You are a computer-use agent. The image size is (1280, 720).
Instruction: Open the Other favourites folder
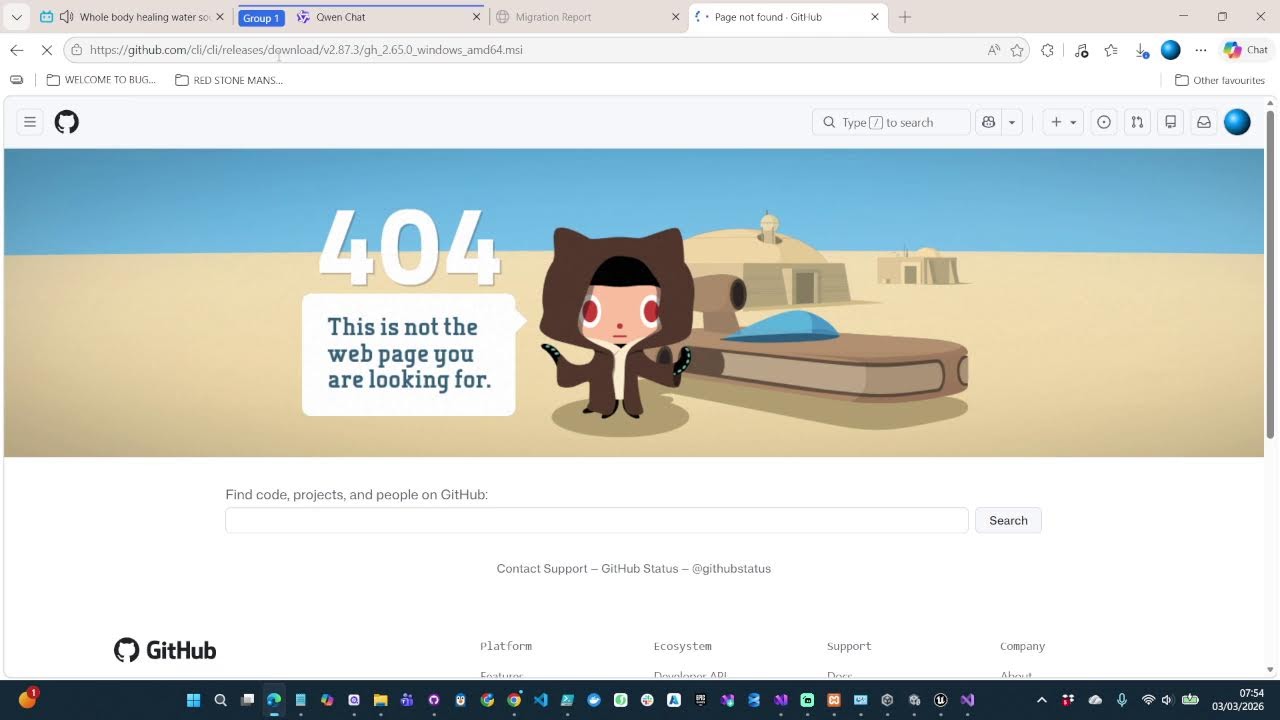click(1220, 80)
